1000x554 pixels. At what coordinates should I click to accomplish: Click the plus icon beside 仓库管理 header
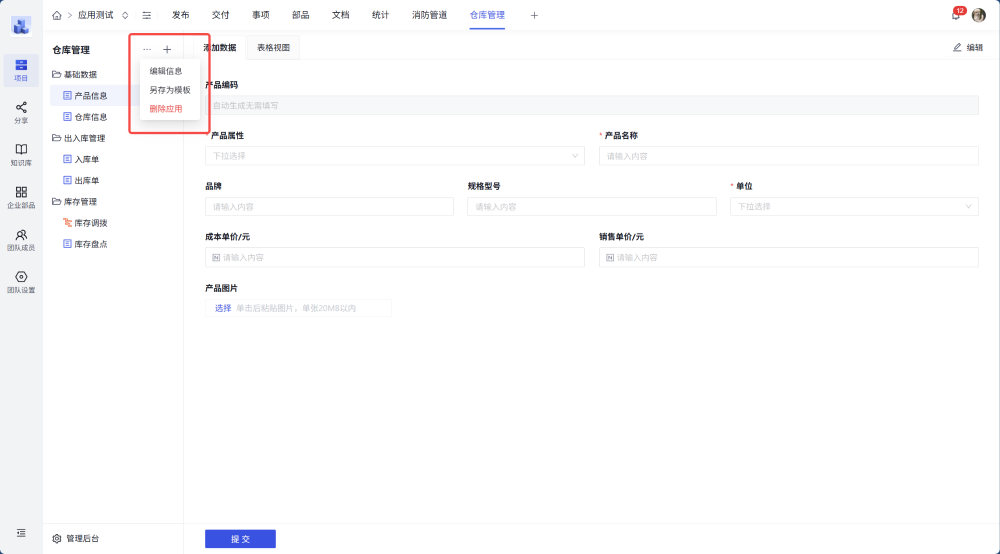167,50
